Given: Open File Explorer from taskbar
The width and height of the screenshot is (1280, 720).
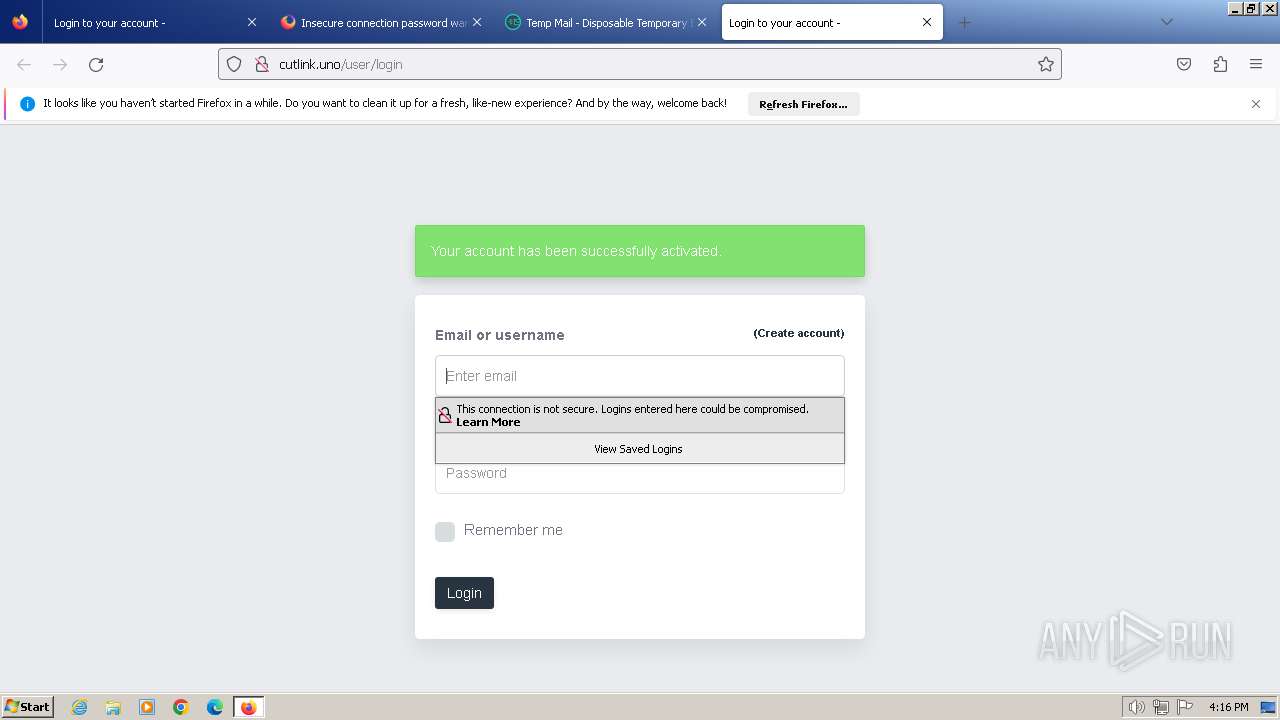Looking at the screenshot, I should point(113,707).
